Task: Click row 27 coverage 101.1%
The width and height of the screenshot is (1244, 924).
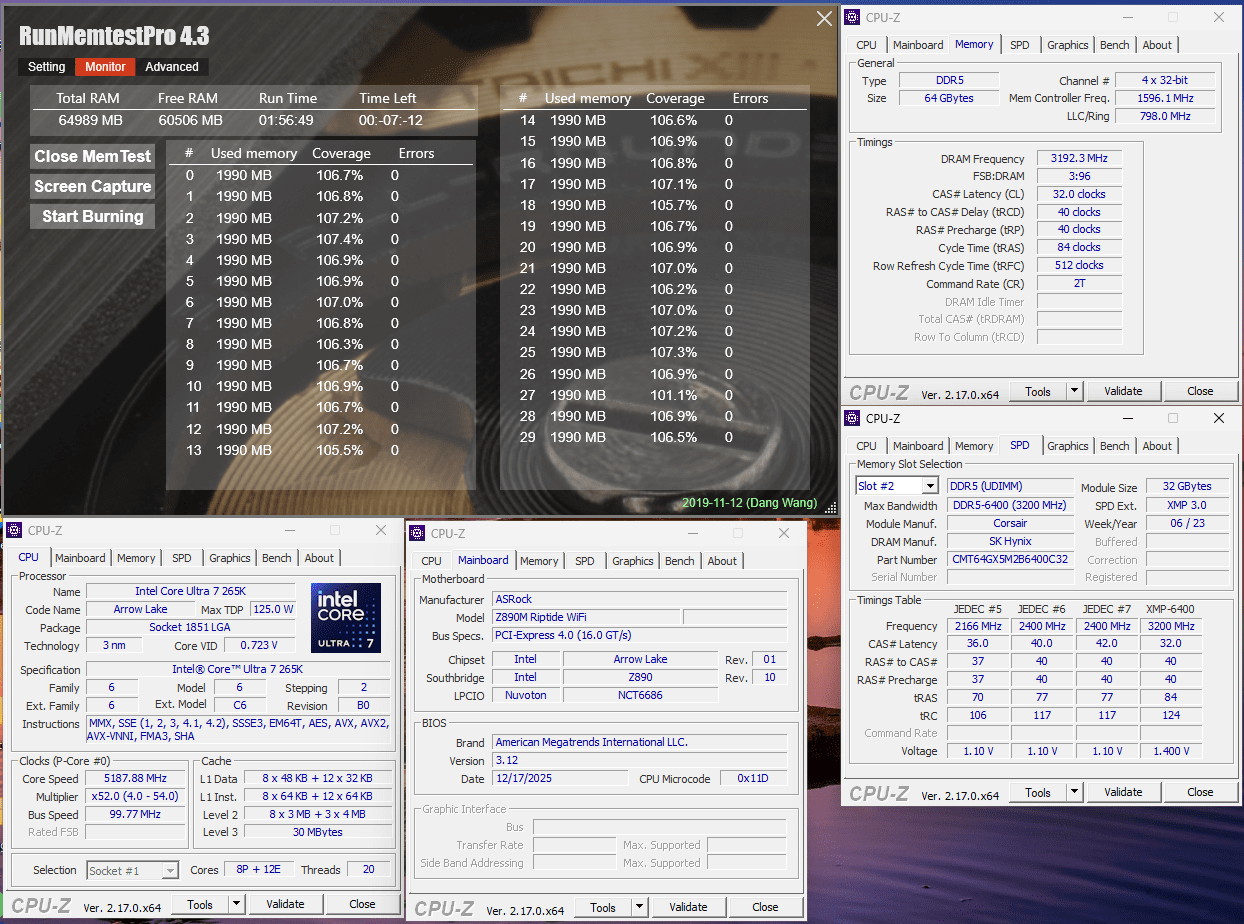Action: click(x=673, y=395)
